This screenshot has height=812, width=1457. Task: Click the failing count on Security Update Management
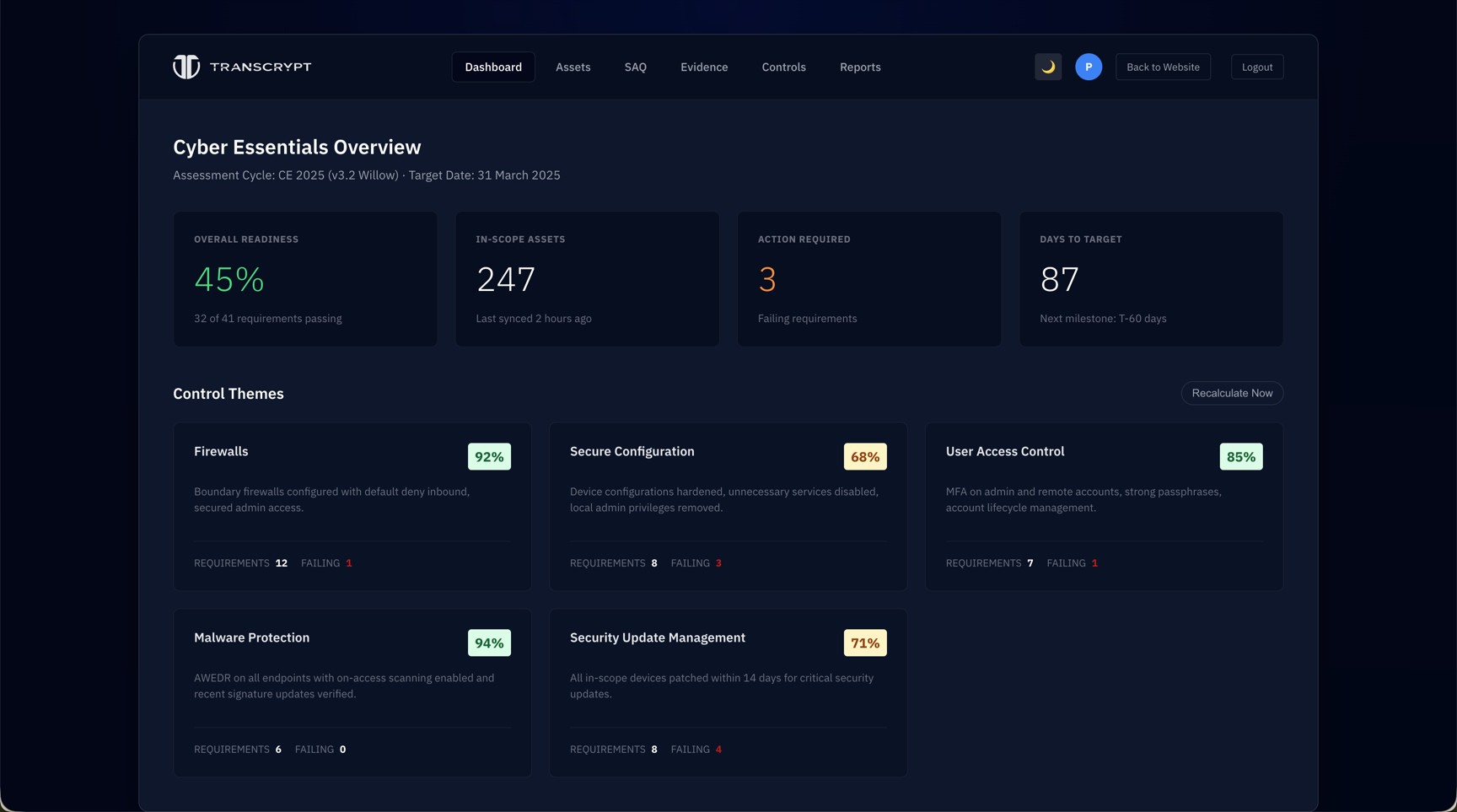coord(718,749)
